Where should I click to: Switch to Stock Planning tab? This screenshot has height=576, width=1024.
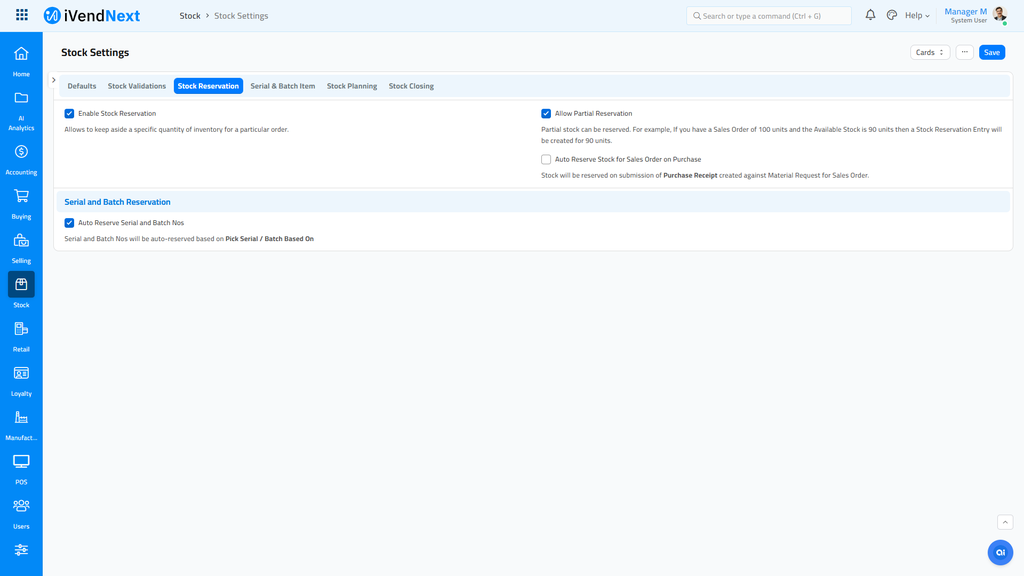[x=352, y=86]
